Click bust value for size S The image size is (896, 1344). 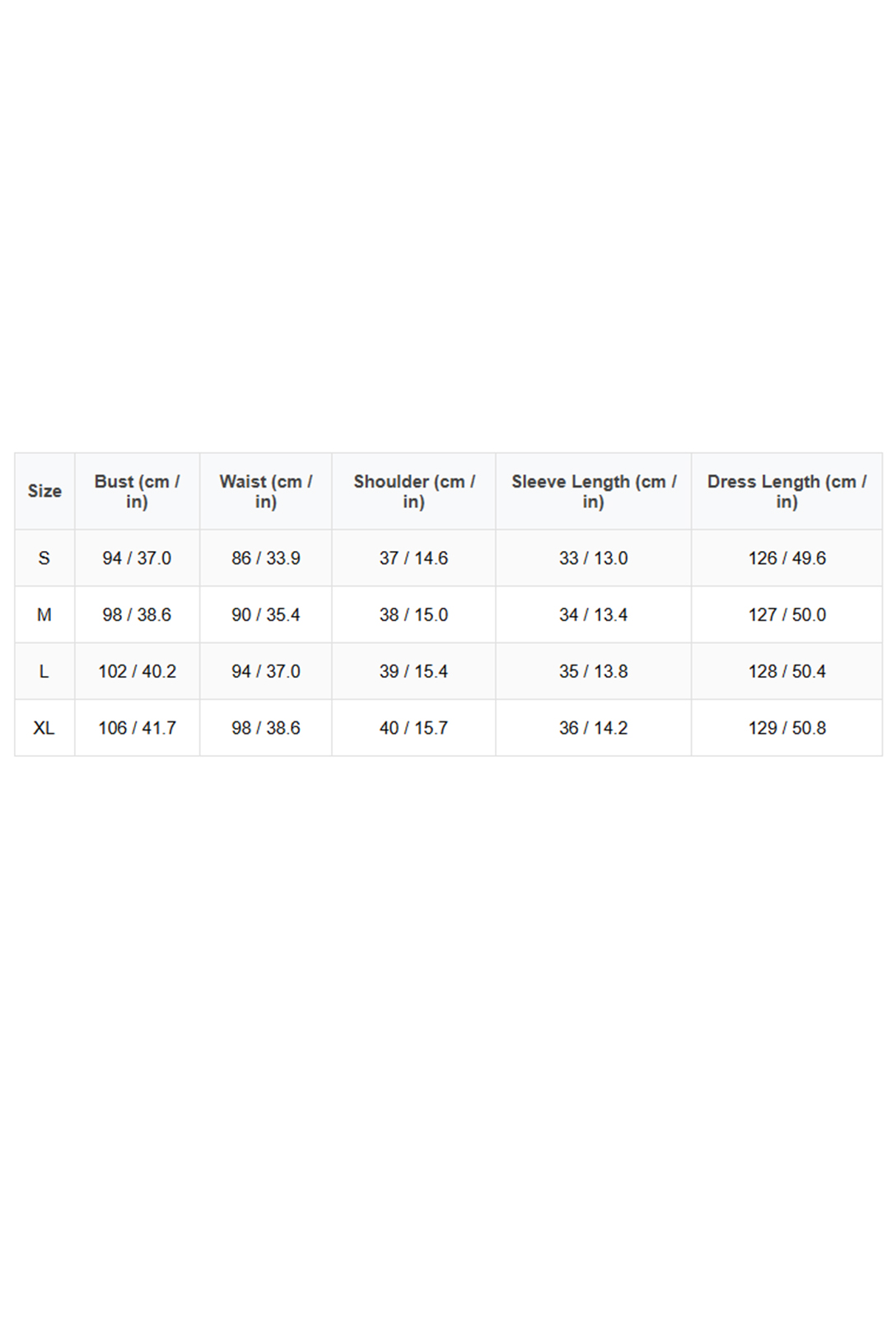[137, 558]
